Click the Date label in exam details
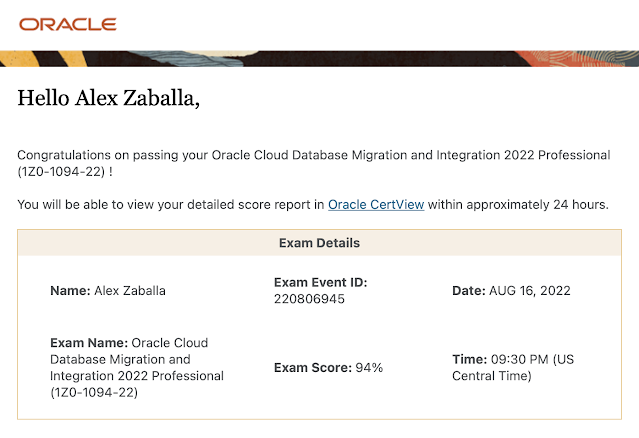The height and width of the screenshot is (438, 639). [x=468, y=291]
